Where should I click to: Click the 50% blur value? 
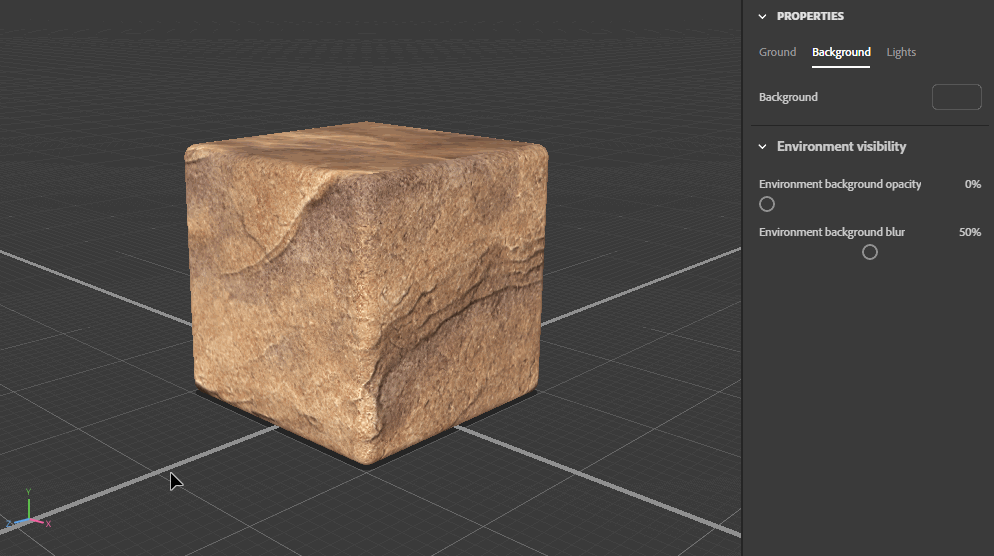tap(970, 232)
